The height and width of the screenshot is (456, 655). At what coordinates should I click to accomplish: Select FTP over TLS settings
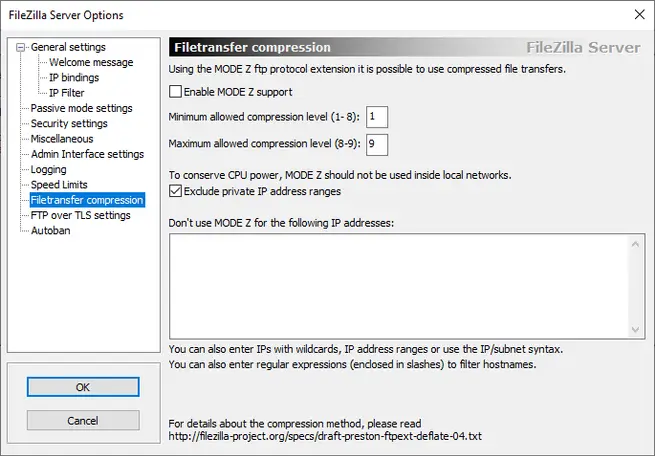click(80, 215)
